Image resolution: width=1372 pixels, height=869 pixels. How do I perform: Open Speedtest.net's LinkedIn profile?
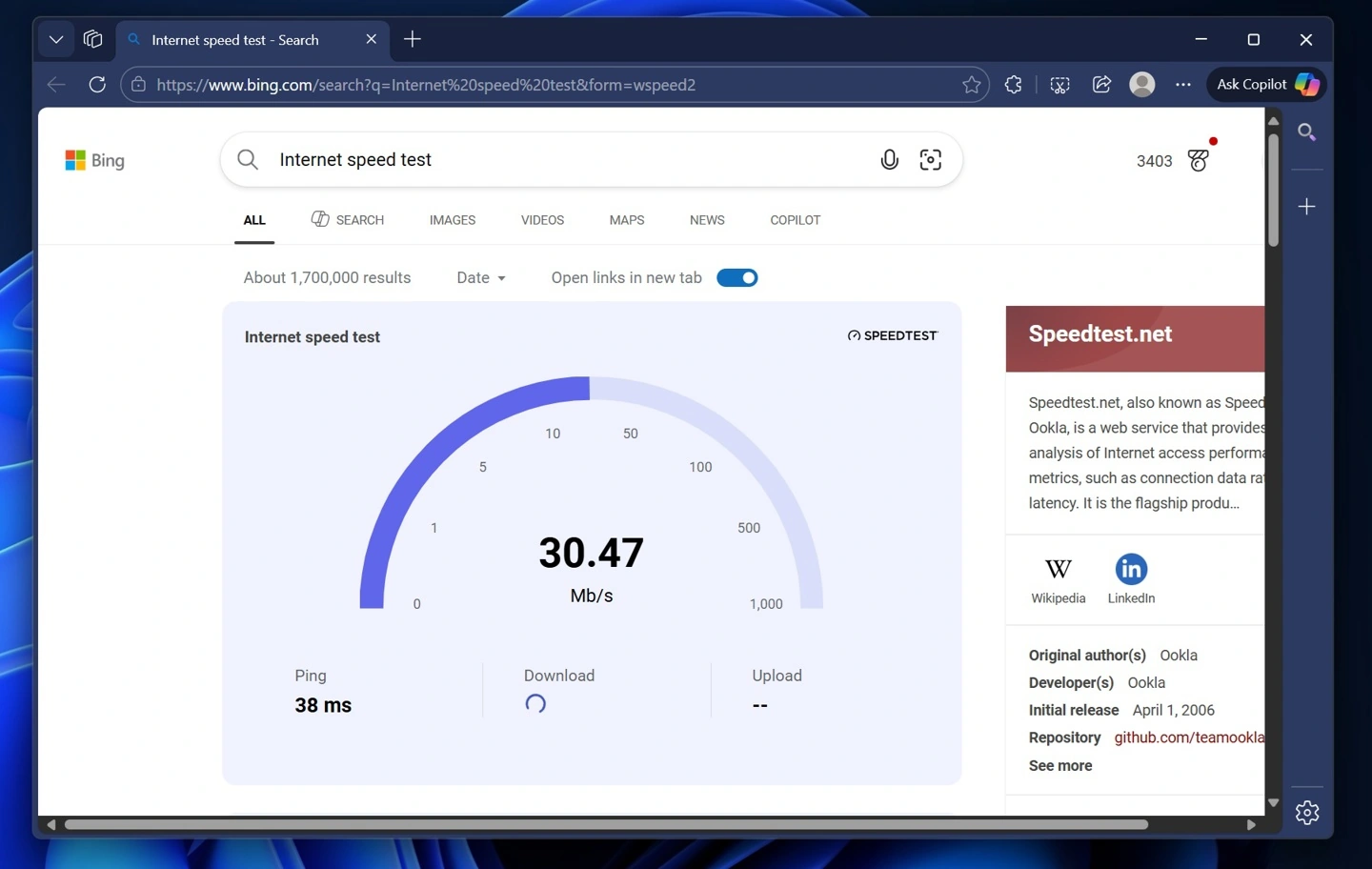point(1130,577)
